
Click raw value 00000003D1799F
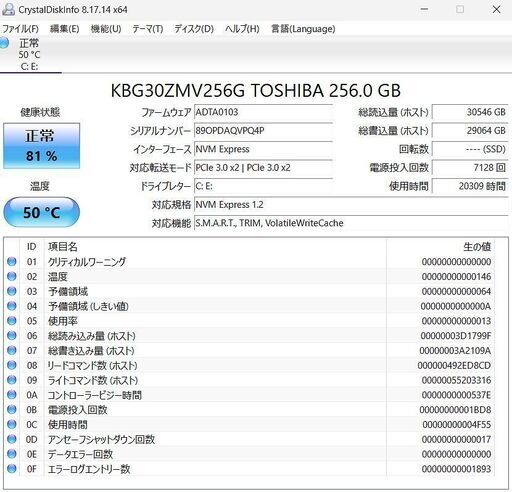tap(456, 336)
